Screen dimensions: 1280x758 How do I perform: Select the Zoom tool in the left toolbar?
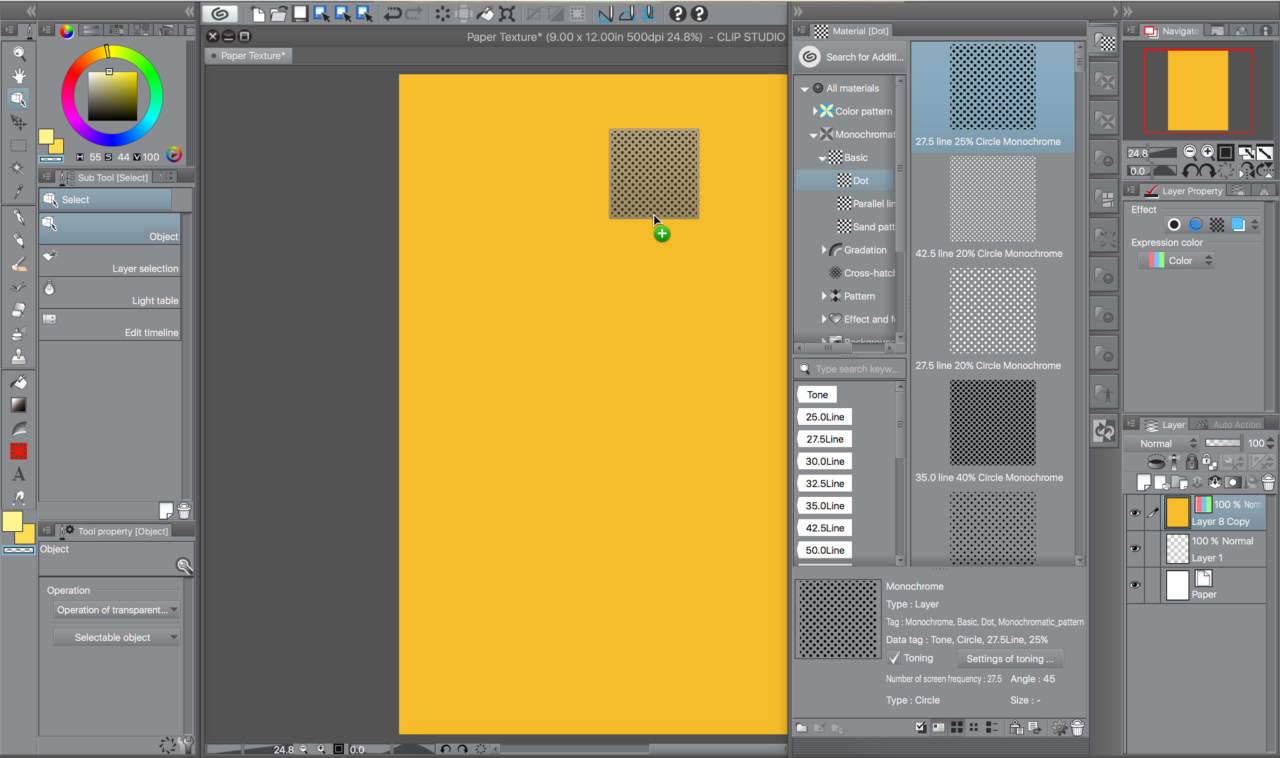tap(18, 53)
